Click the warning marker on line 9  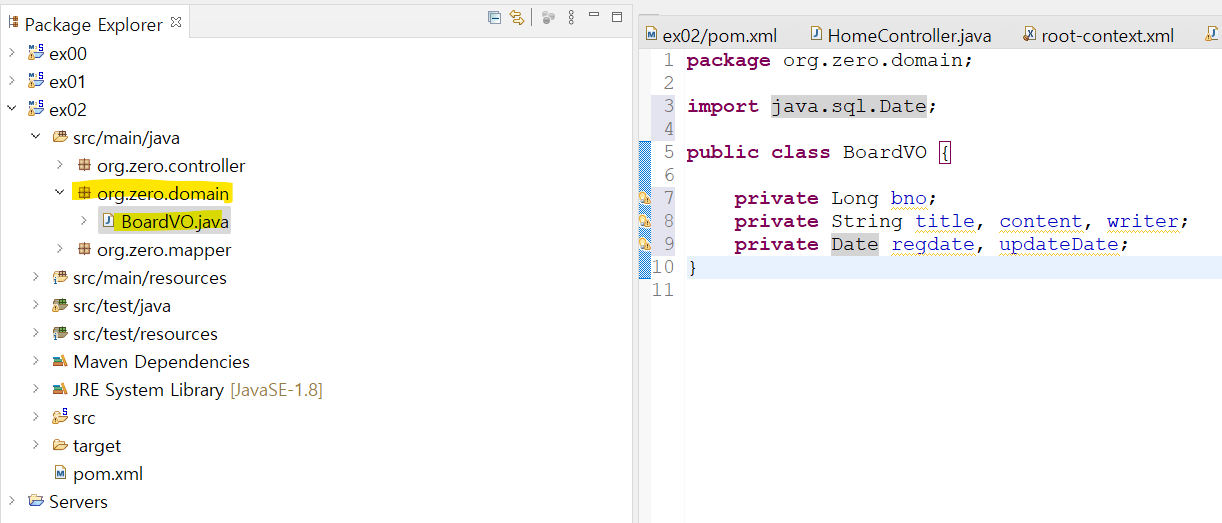645,244
